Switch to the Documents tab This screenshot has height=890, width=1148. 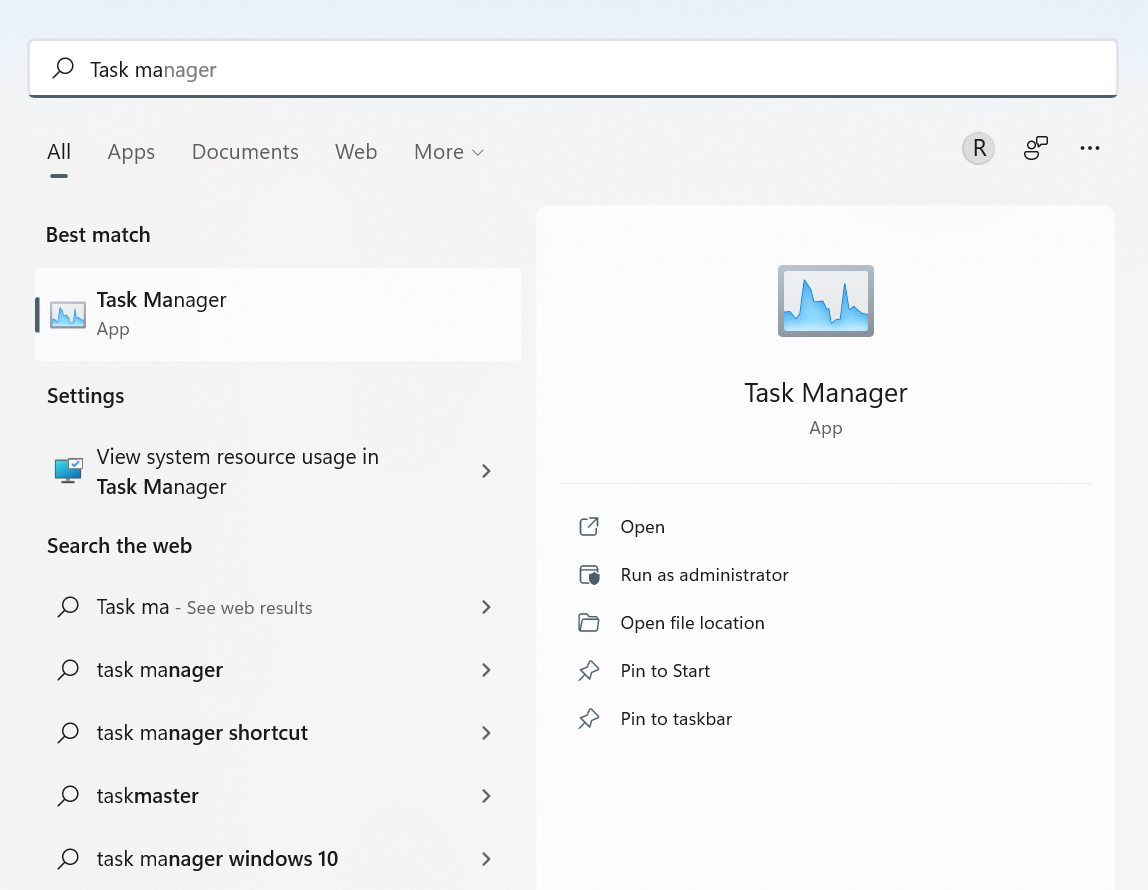(244, 152)
